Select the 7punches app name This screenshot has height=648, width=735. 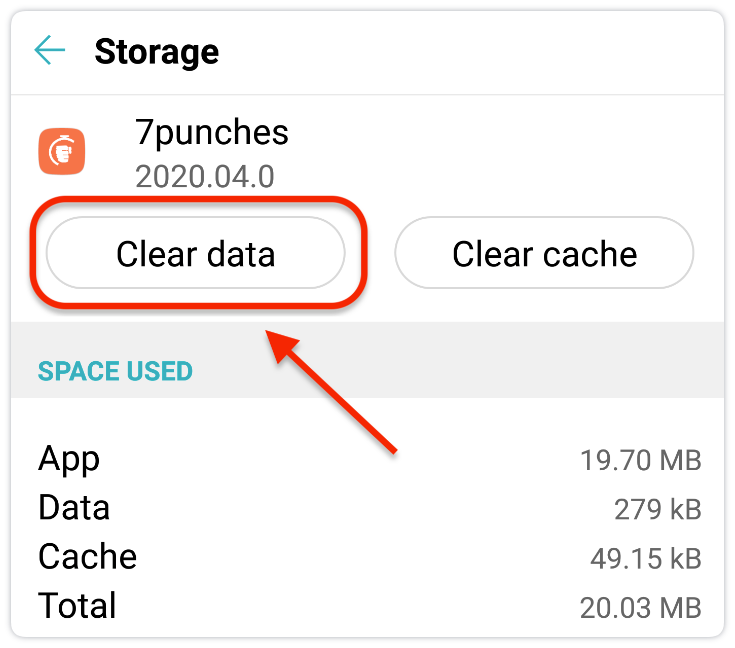[x=211, y=132]
